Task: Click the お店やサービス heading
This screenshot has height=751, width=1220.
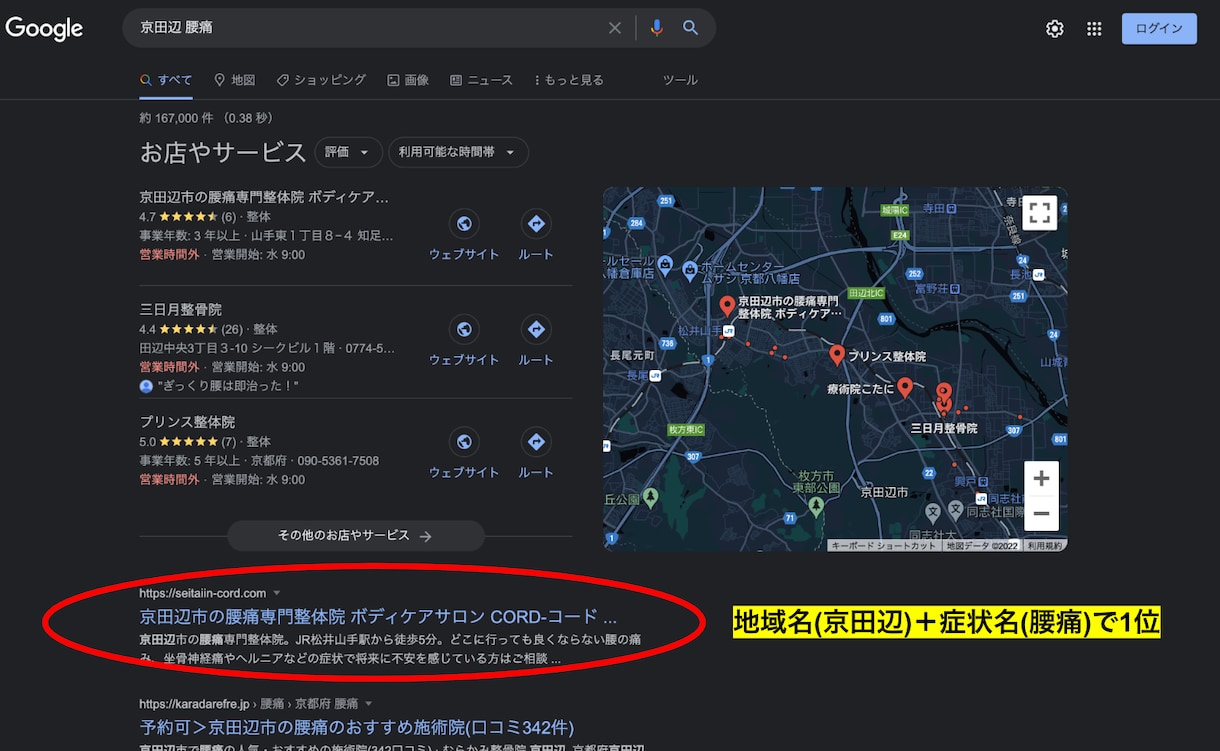Action: pyautogui.click(x=223, y=152)
